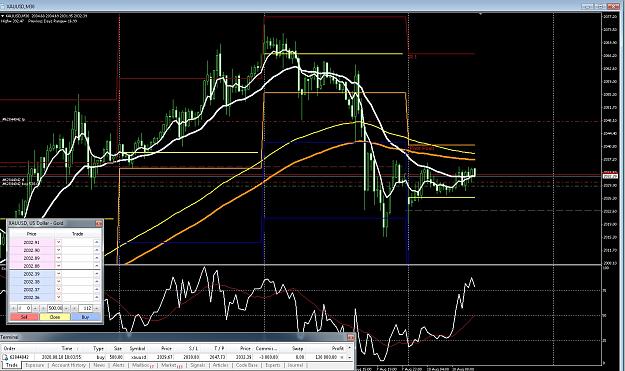Place sell order at 2032.38 row arrow

coord(58,281)
